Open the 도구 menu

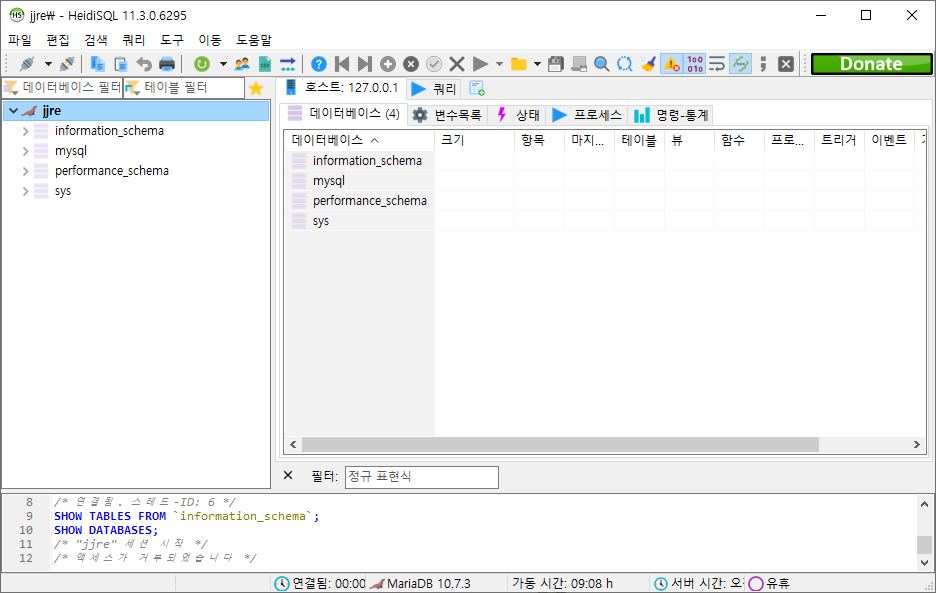[172, 40]
